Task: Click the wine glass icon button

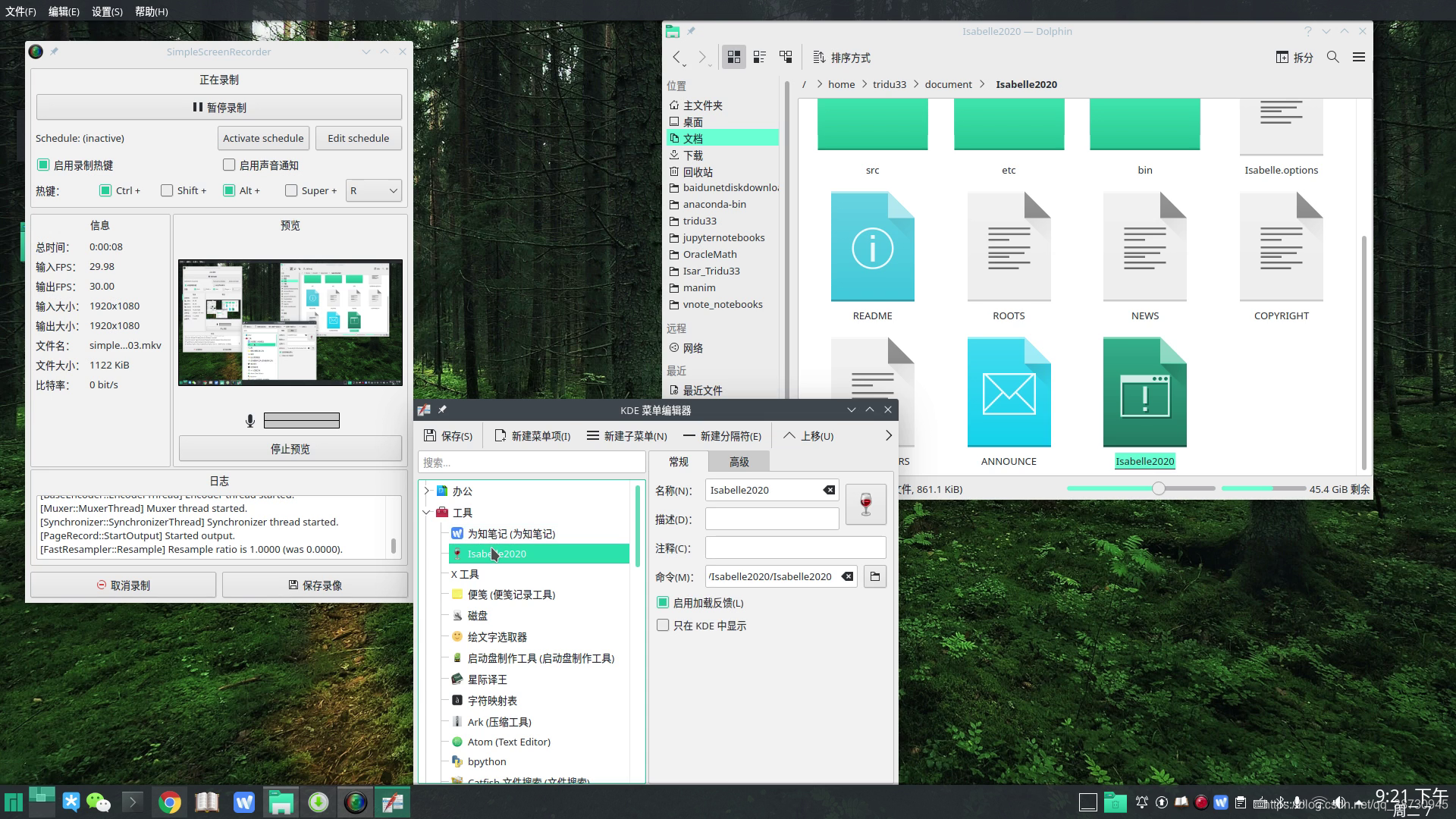Action: click(865, 504)
